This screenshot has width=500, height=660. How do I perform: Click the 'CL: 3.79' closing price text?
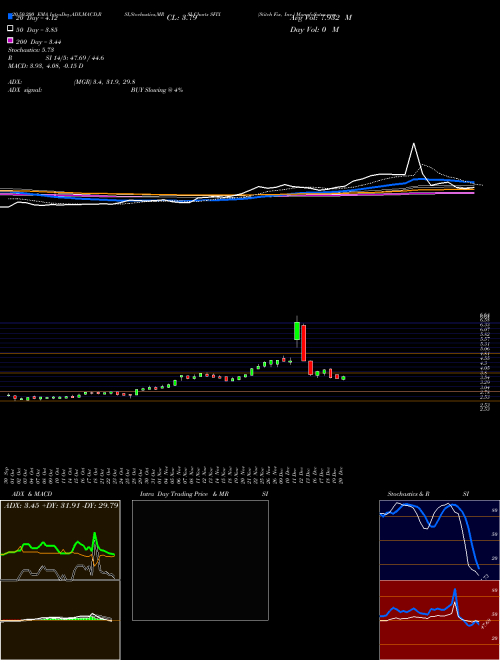click(182, 18)
